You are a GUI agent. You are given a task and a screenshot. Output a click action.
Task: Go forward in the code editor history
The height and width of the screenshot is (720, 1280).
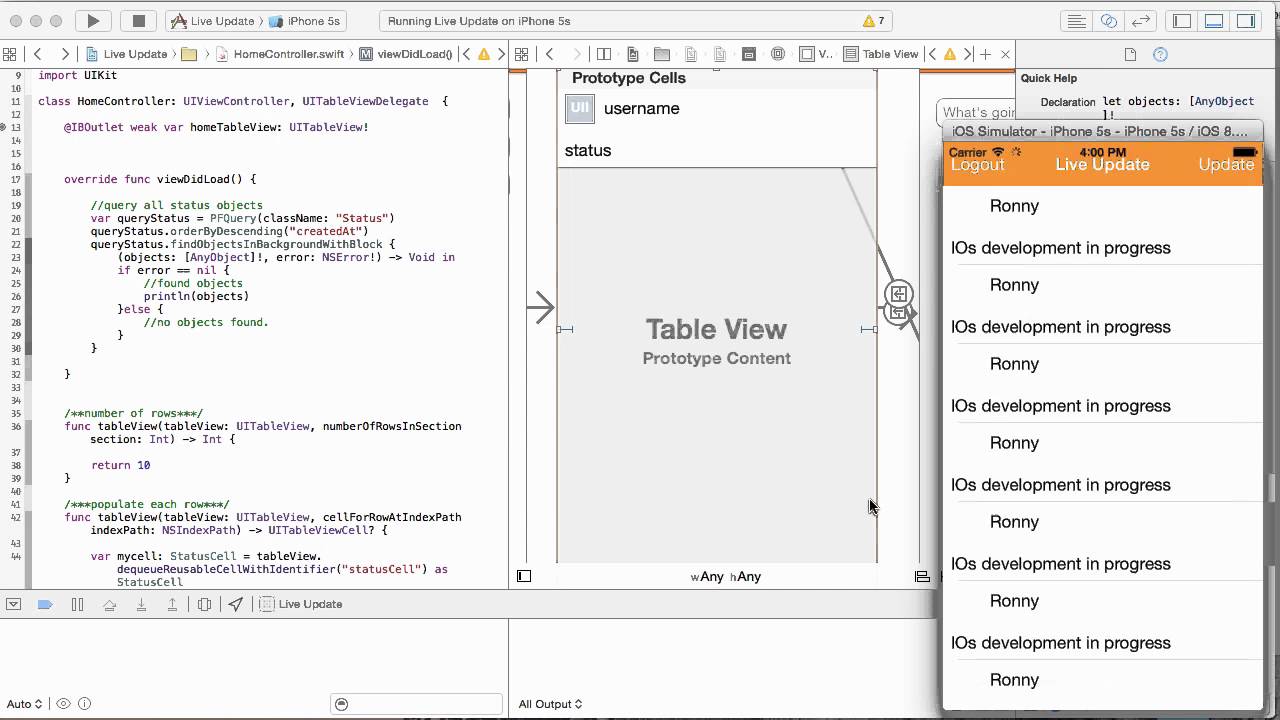click(x=64, y=54)
